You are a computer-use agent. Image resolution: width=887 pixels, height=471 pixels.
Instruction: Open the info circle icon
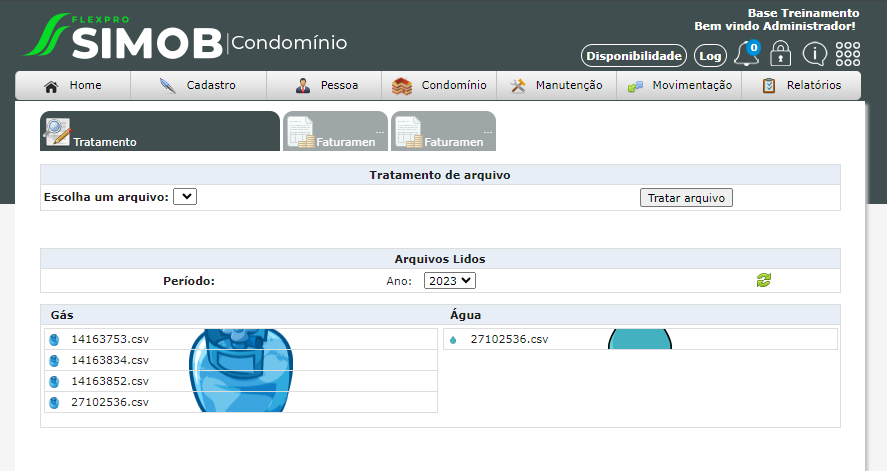[814, 55]
